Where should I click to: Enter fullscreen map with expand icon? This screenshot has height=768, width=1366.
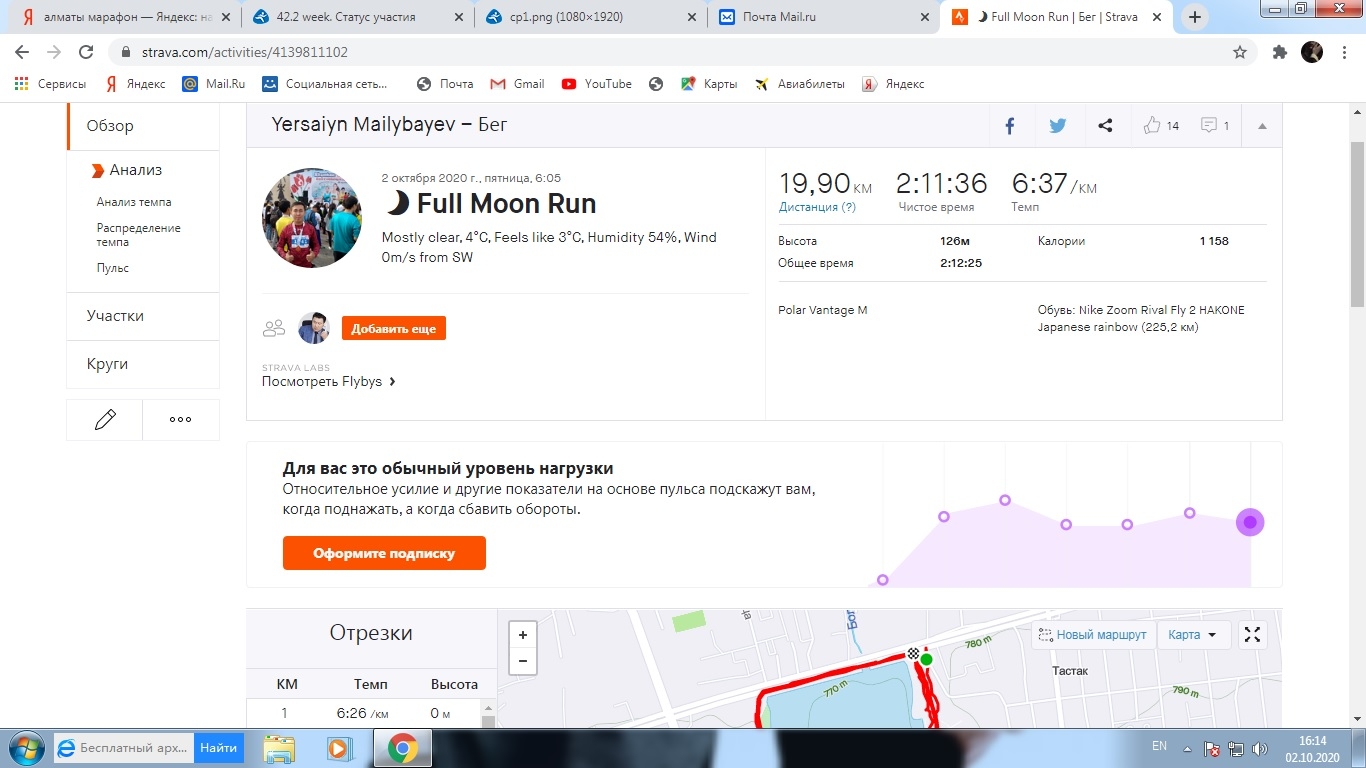1252,635
